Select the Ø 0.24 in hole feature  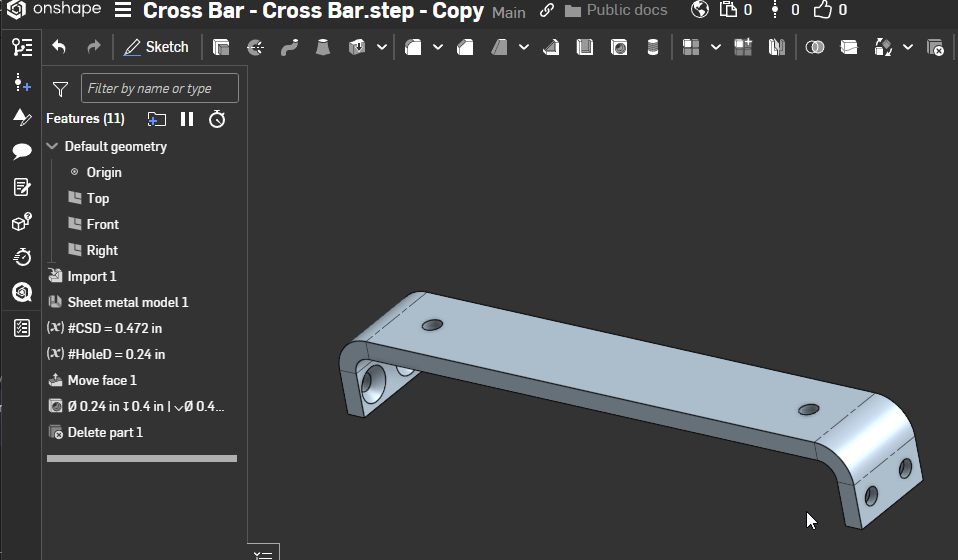pos(145,406)
